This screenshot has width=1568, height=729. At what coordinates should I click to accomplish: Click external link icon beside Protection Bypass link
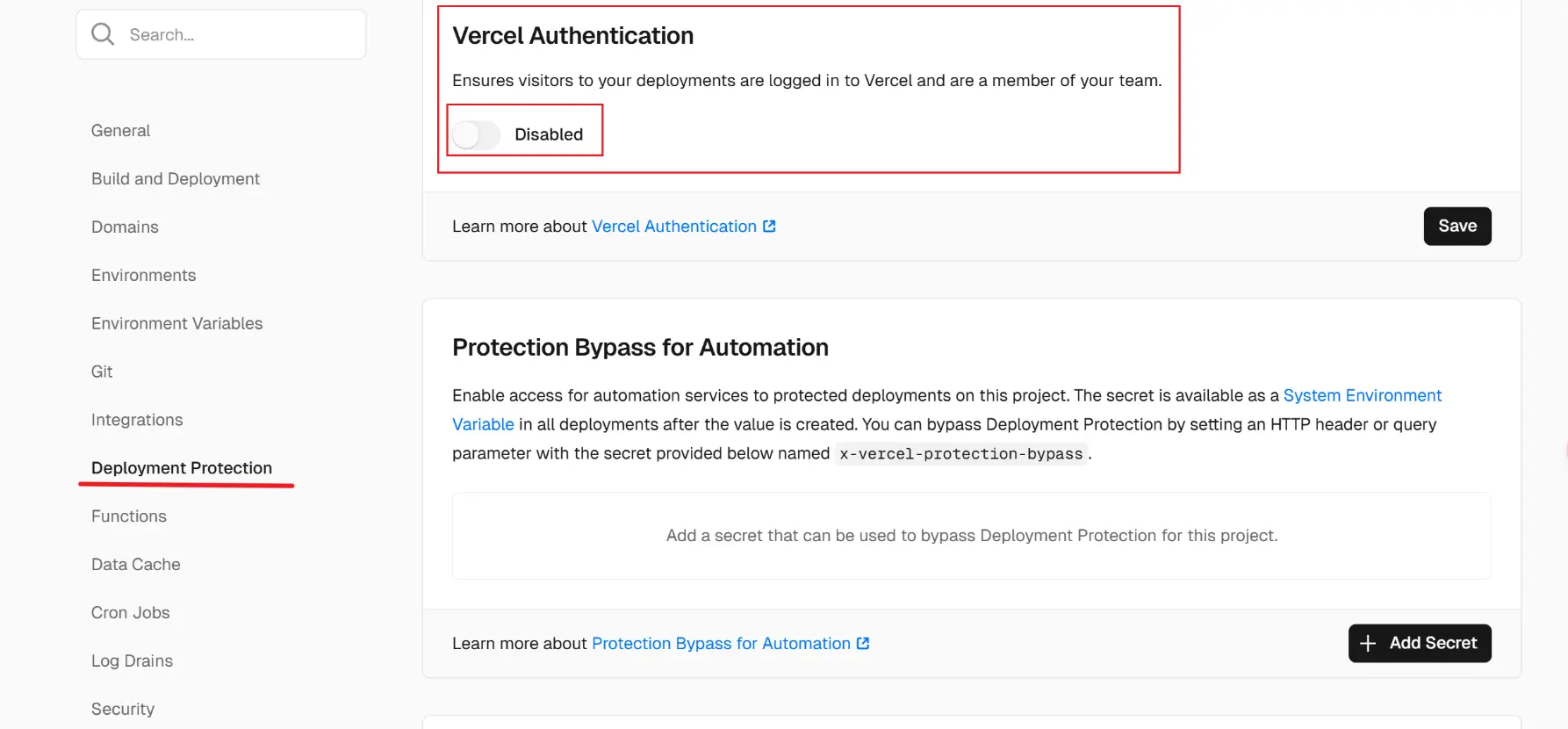(863, 644)
